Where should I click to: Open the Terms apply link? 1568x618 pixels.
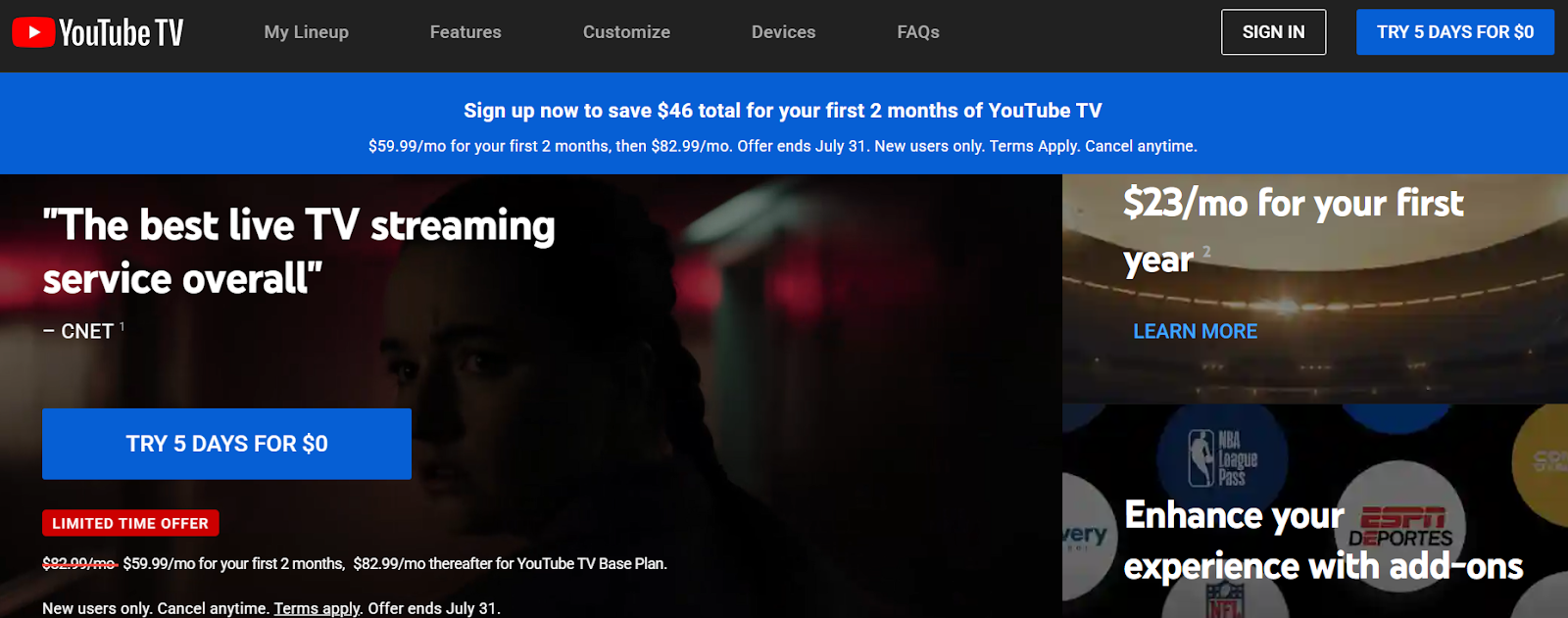[317, 608]
